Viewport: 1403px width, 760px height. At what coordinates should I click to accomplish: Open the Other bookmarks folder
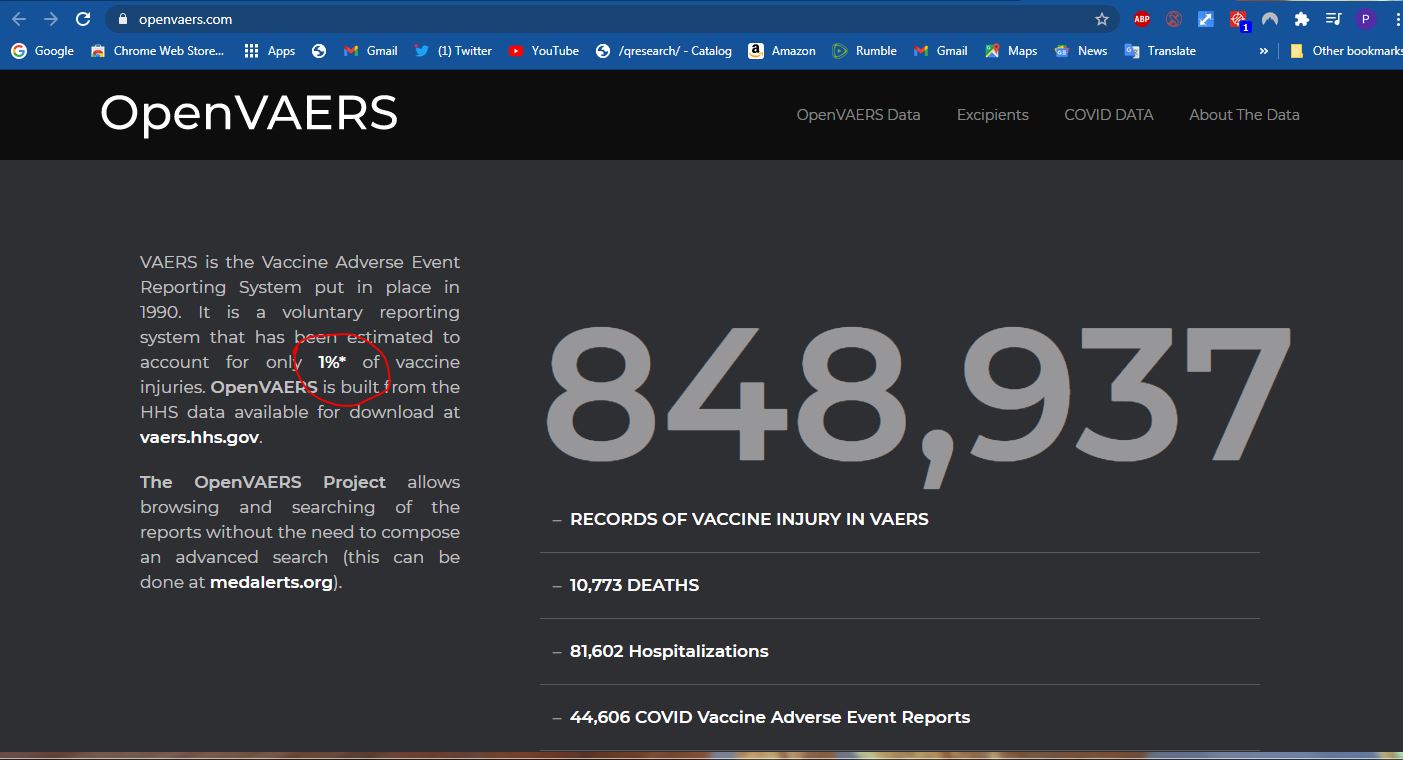pos(1346,51)
